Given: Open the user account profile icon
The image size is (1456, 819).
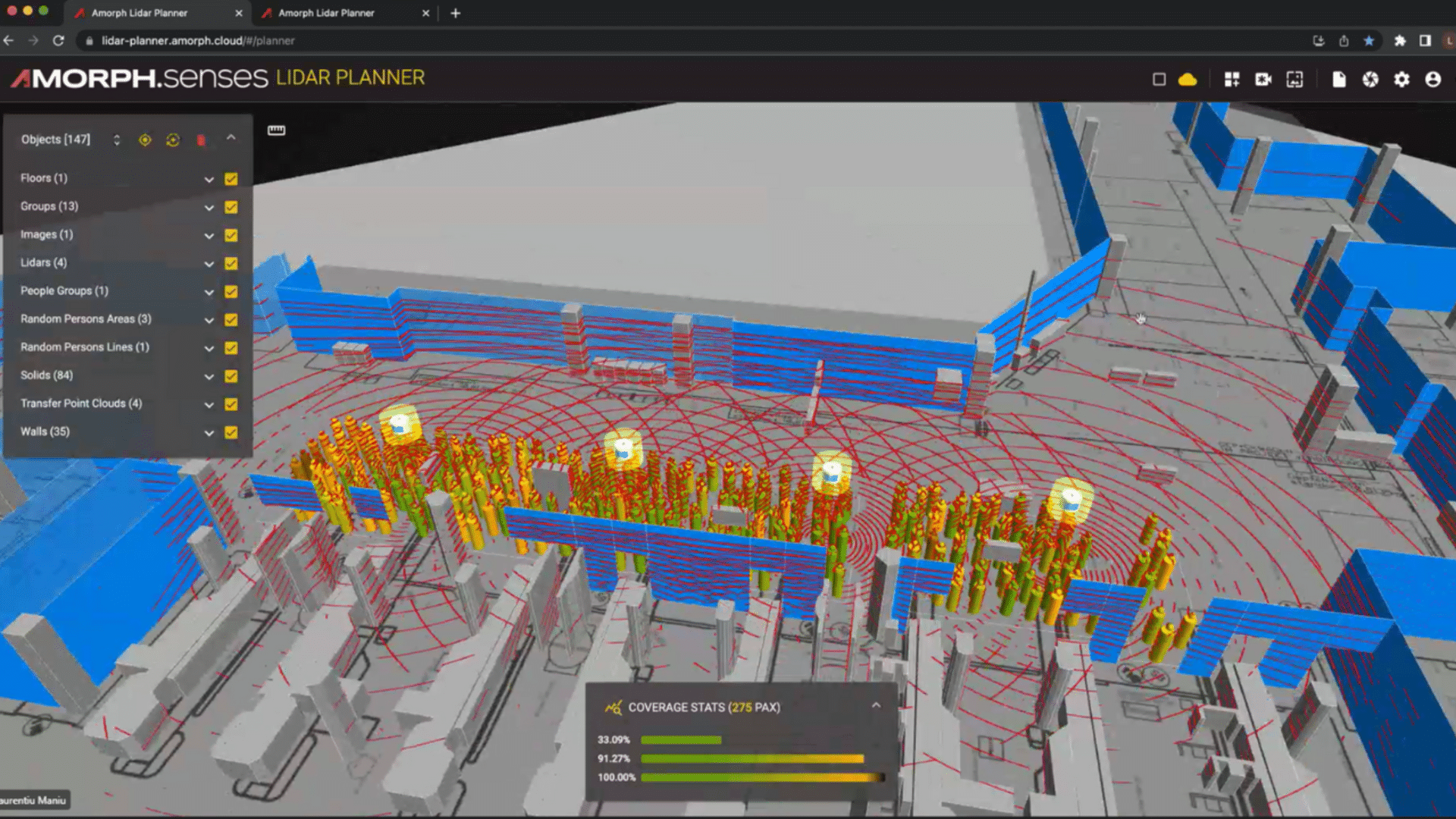Looking at the screenshot, I should [1432, 79].
